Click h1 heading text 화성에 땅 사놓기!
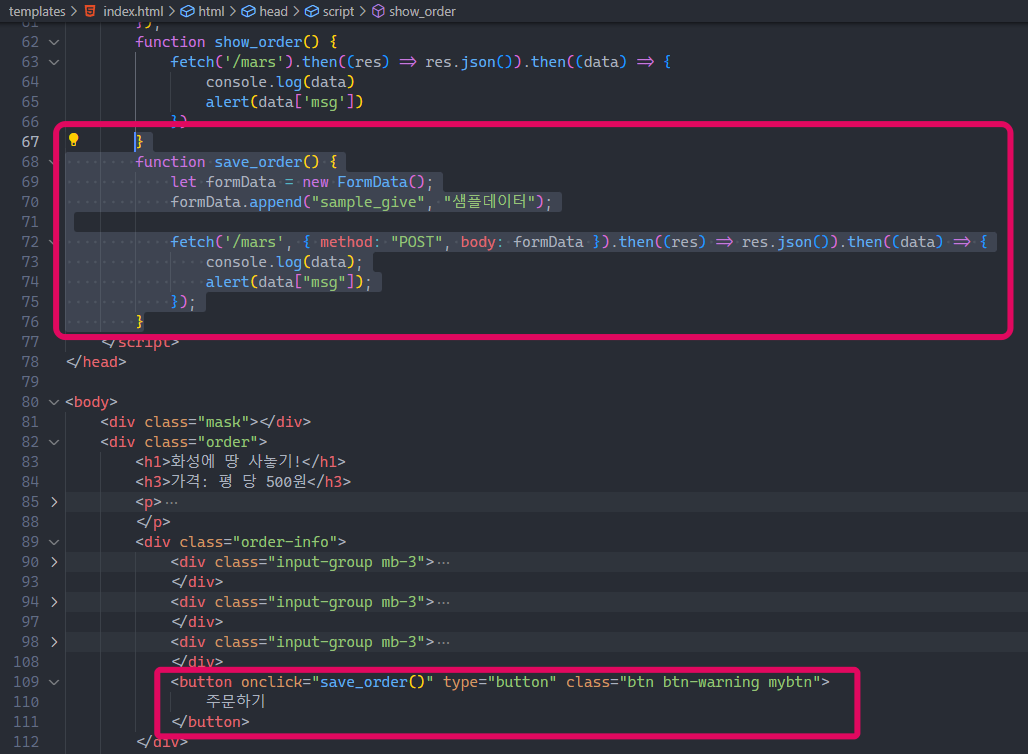The width and height of the screenshot is (1028, 754). (235, 462)
